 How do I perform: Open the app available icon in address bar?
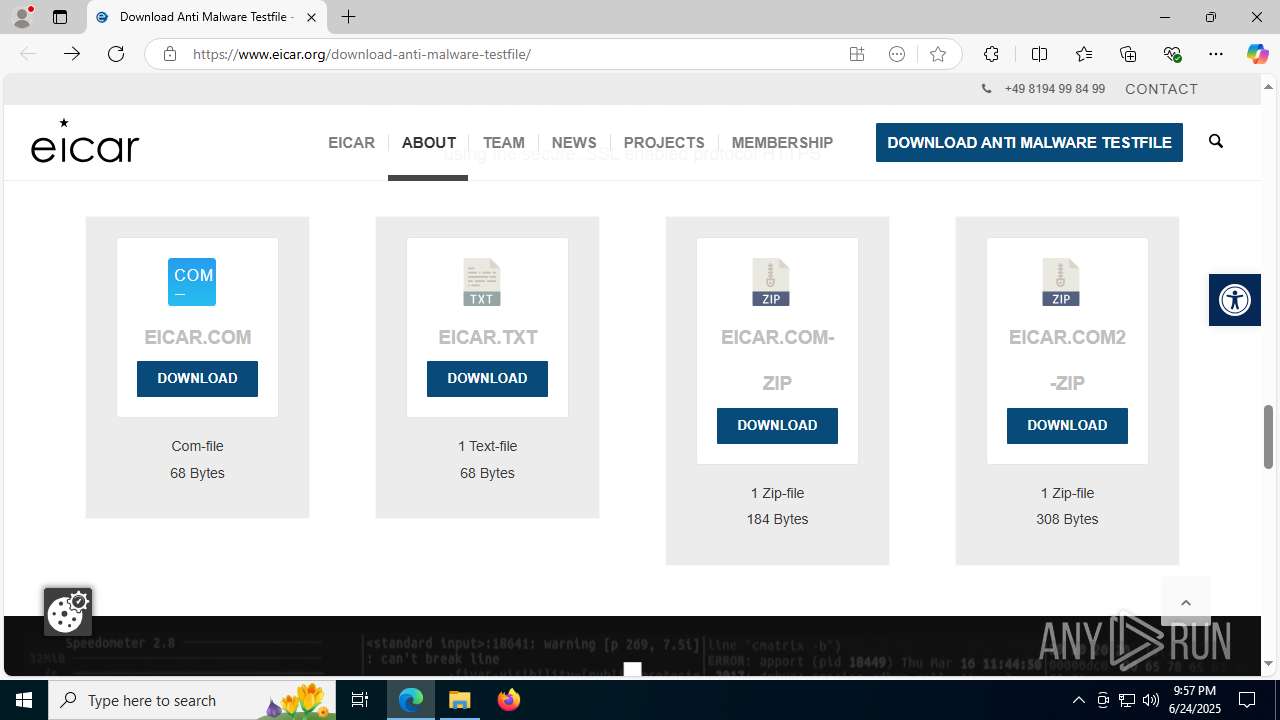[857, 54]
